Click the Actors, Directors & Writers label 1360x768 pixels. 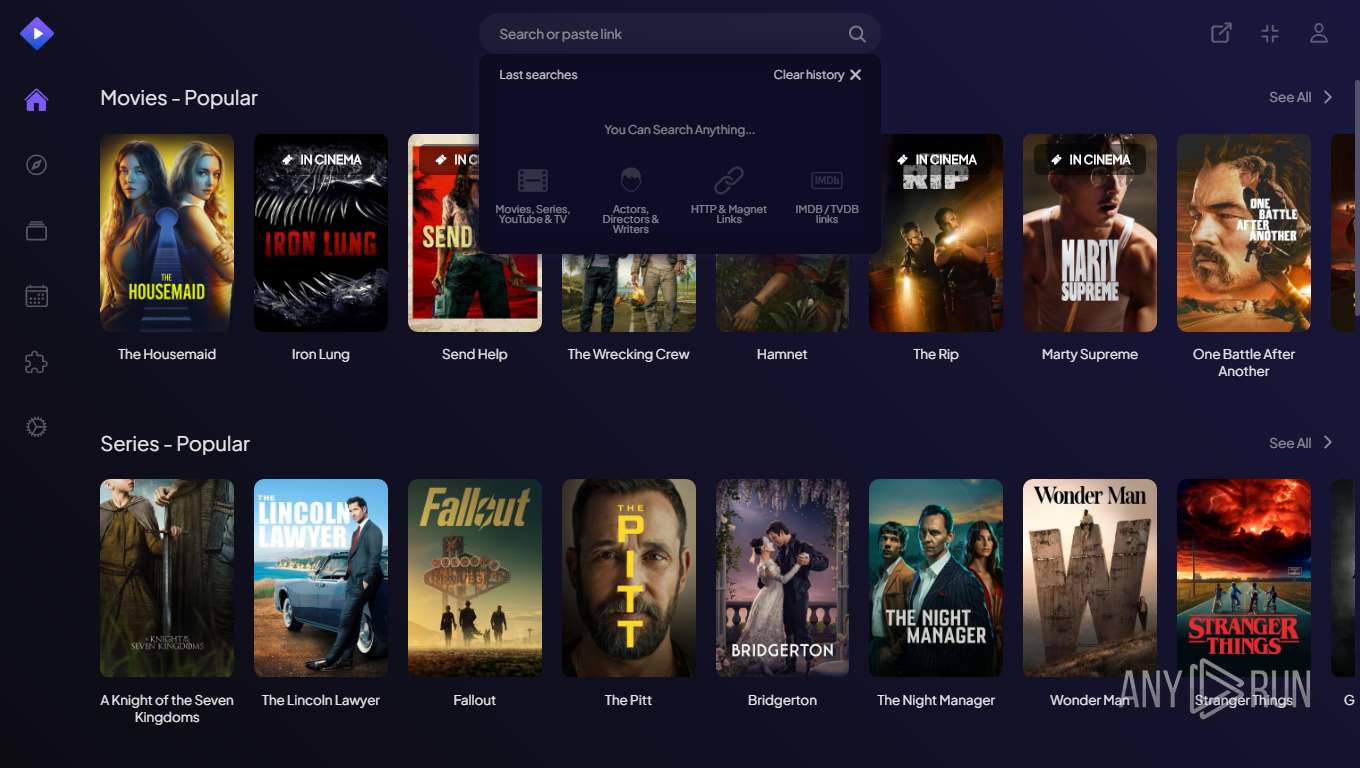[631, 219]
